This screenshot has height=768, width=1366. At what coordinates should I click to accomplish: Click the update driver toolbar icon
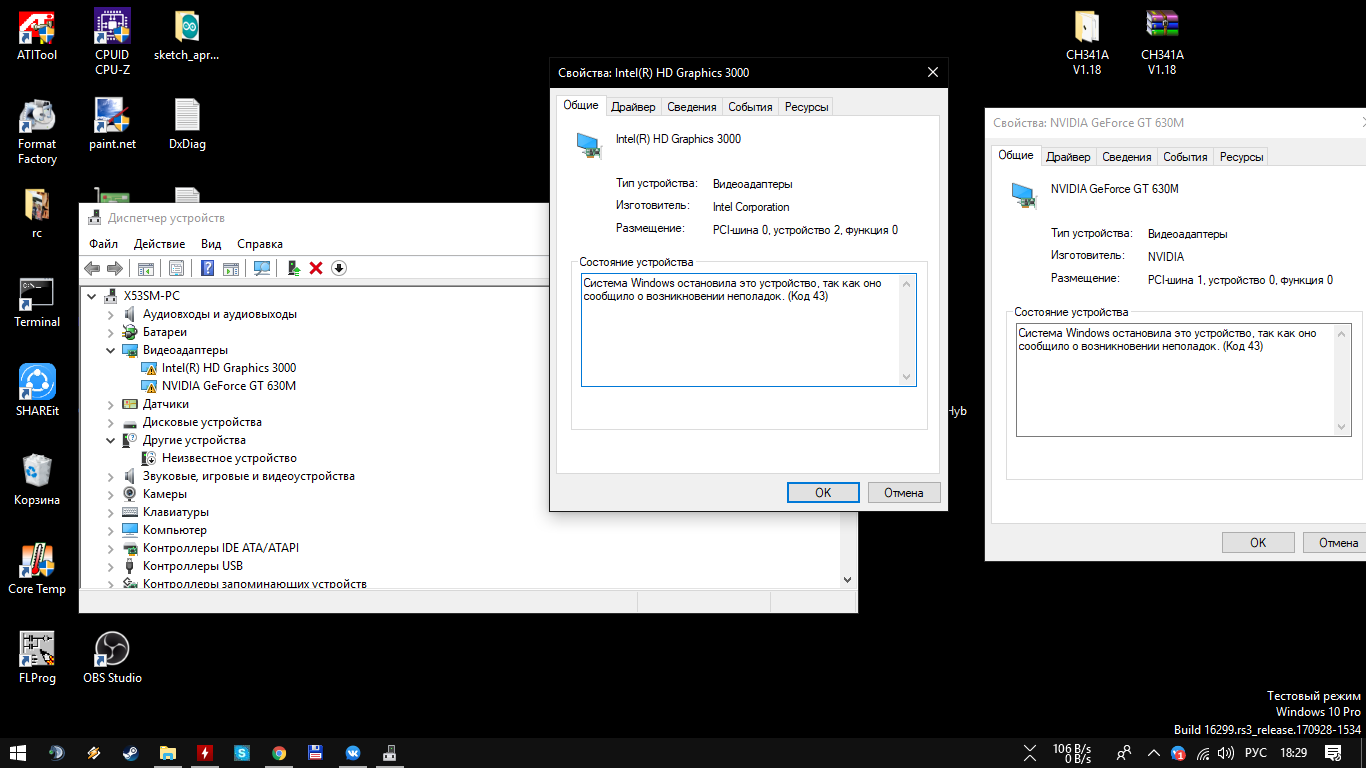pos(294,268)
